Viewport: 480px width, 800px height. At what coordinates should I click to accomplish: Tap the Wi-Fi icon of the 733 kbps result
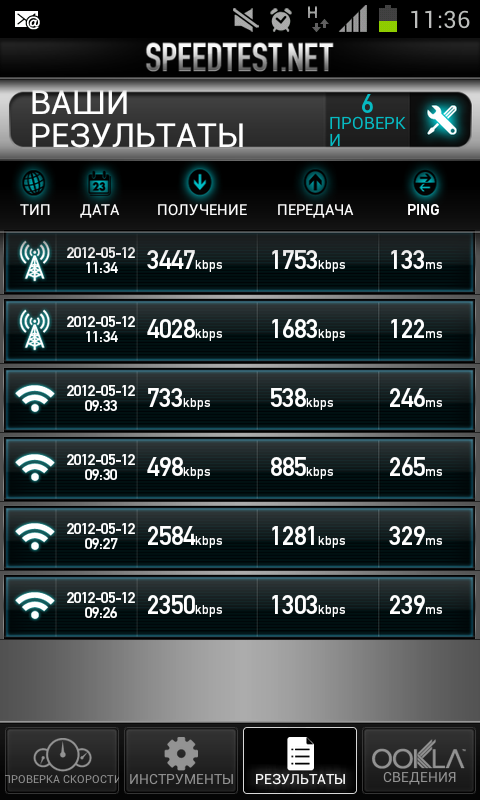(34, 398)
